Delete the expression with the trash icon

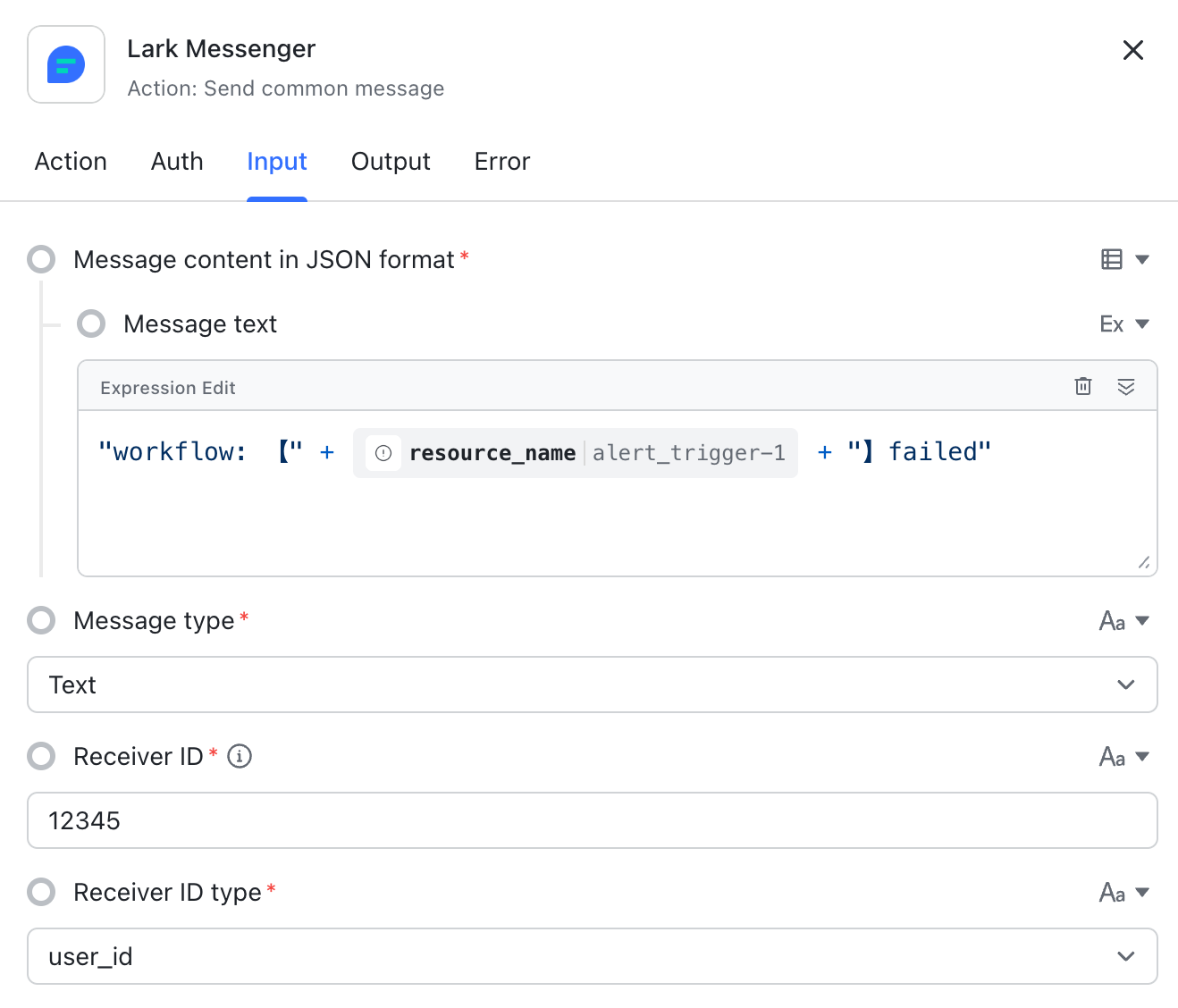(x=1082, y=386)
